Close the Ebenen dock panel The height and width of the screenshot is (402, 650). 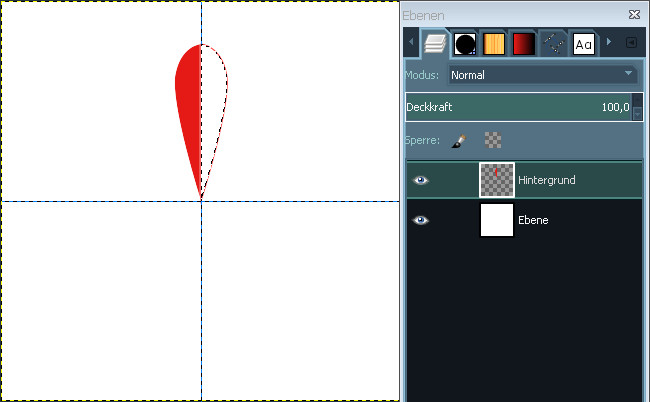[634, 15]
